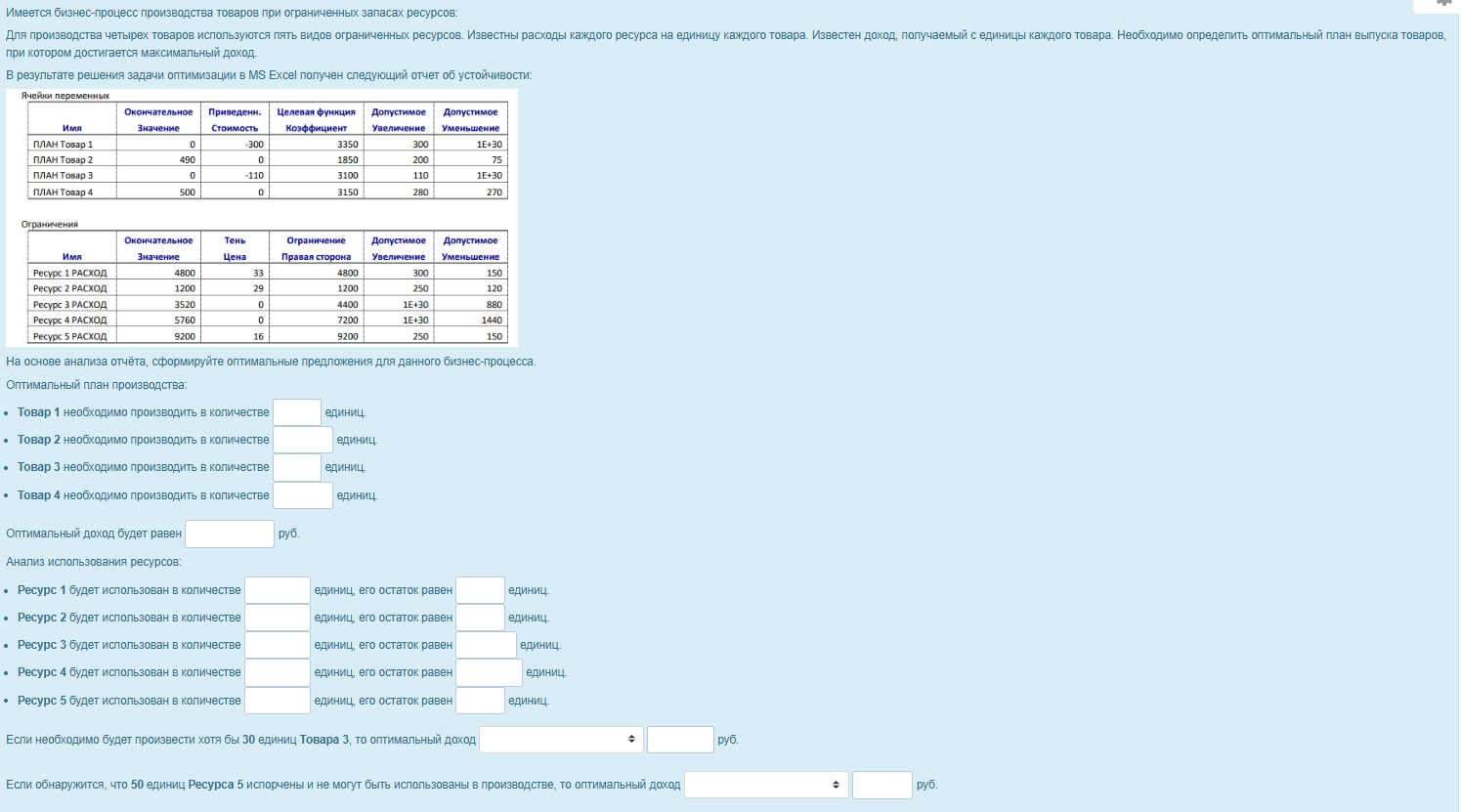Click the 'ПЛАН Товар 1' table row name
The image size is (1462, 812).
click(63, 144)
